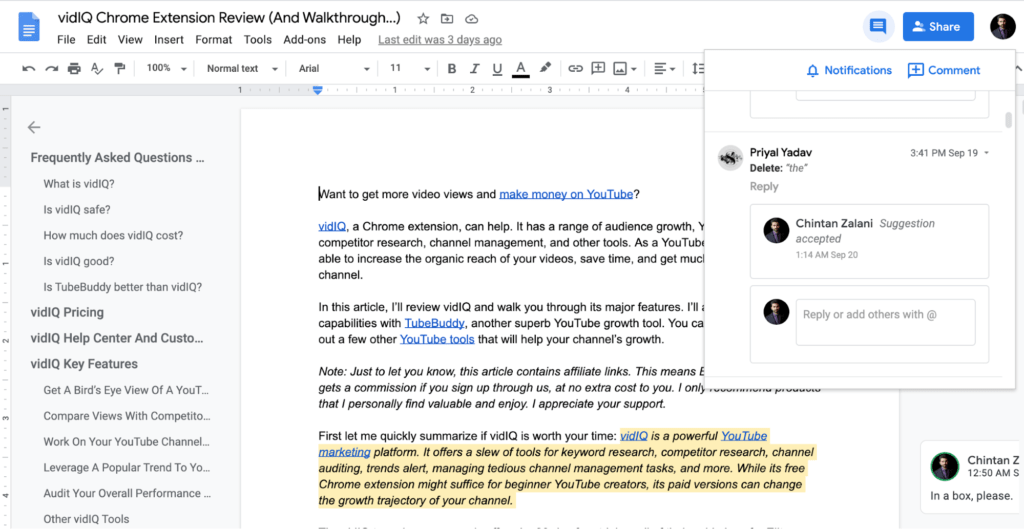The image size is (1024, 529).
Task: Print the document using printer icon
Action: 74,68
